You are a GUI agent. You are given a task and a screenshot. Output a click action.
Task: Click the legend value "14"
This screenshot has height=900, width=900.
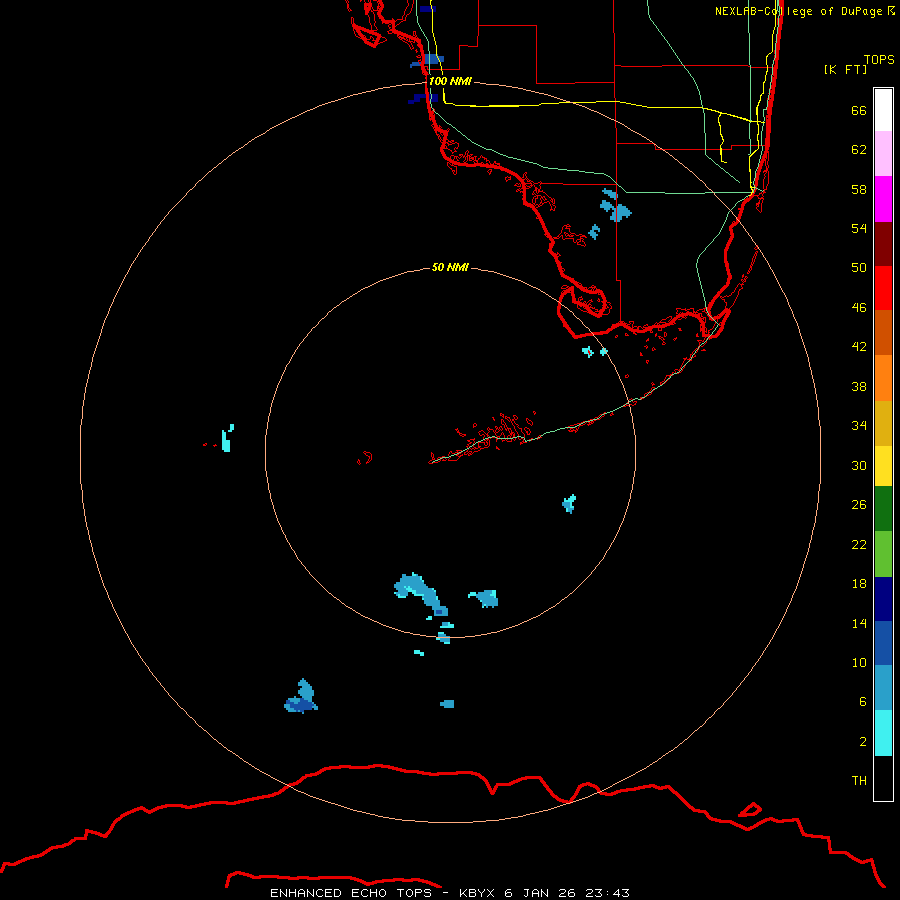859,623
